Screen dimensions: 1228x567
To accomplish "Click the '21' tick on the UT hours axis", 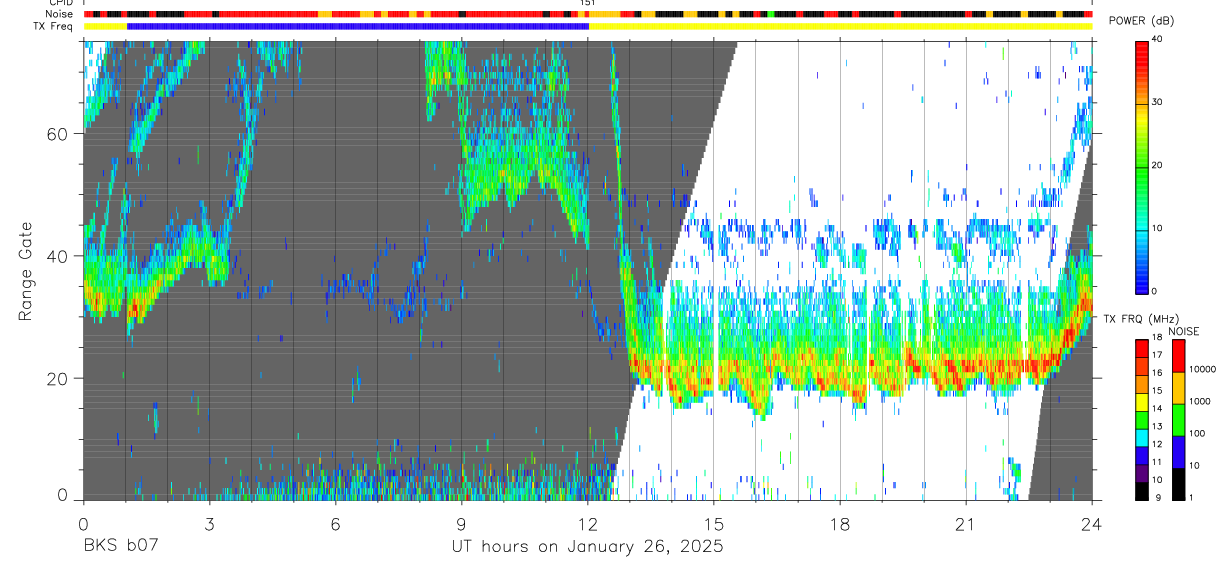I will 966,524.
